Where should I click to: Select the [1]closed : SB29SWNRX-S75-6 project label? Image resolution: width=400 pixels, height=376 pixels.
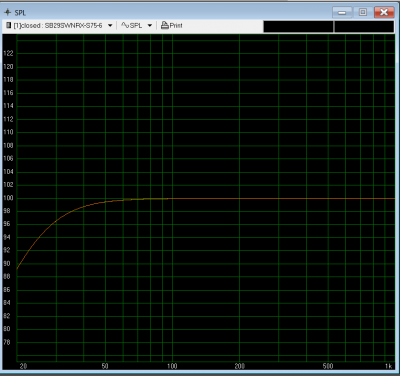[x=58, y=25]
